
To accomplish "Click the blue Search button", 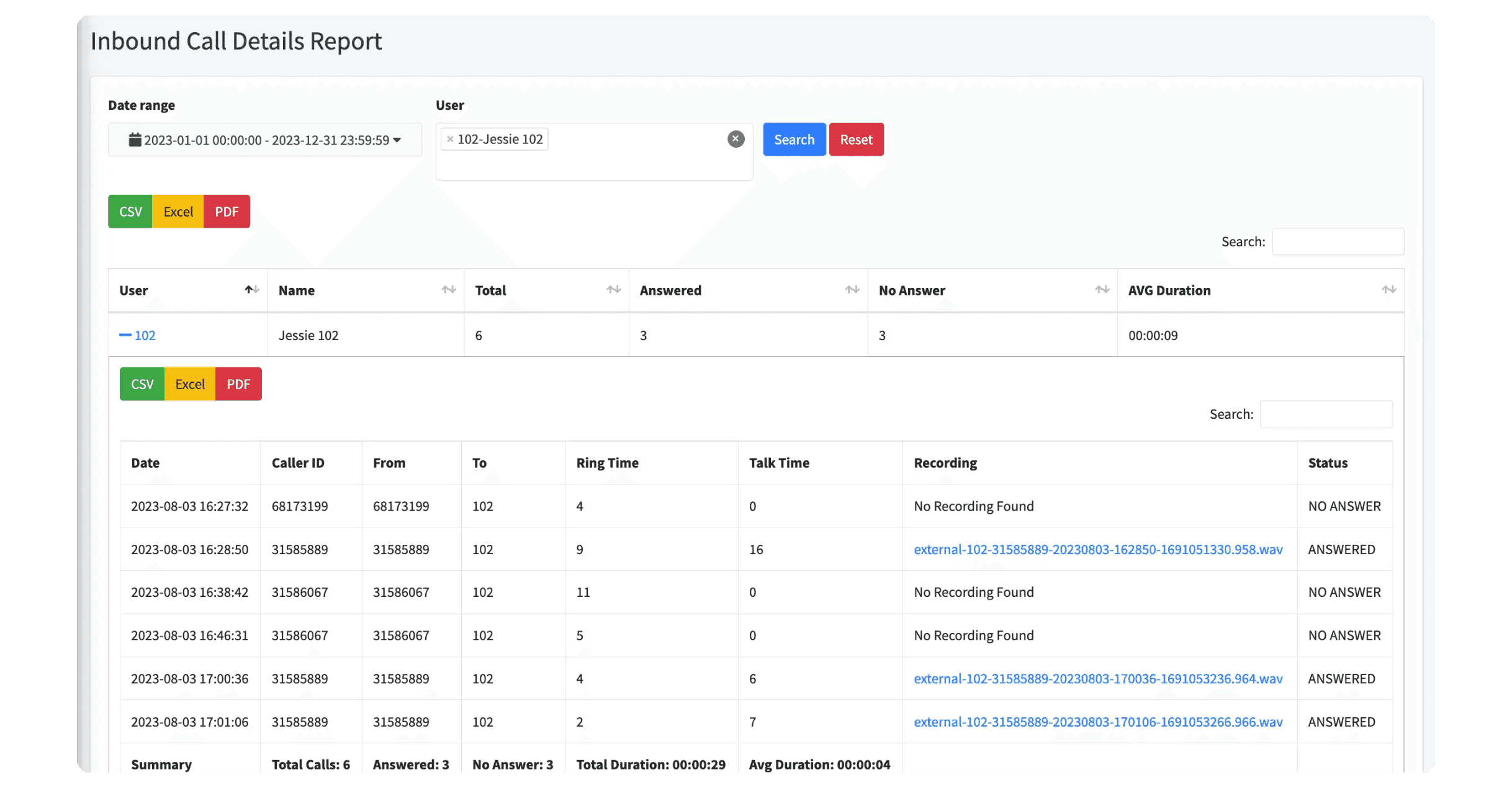I will click(x=794, y=140).
